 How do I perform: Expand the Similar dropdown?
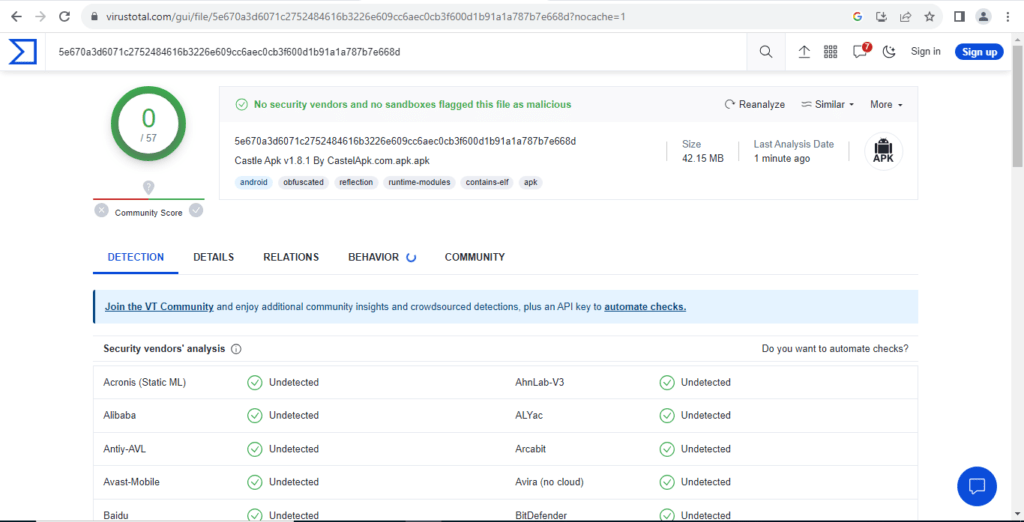point(828,105)
